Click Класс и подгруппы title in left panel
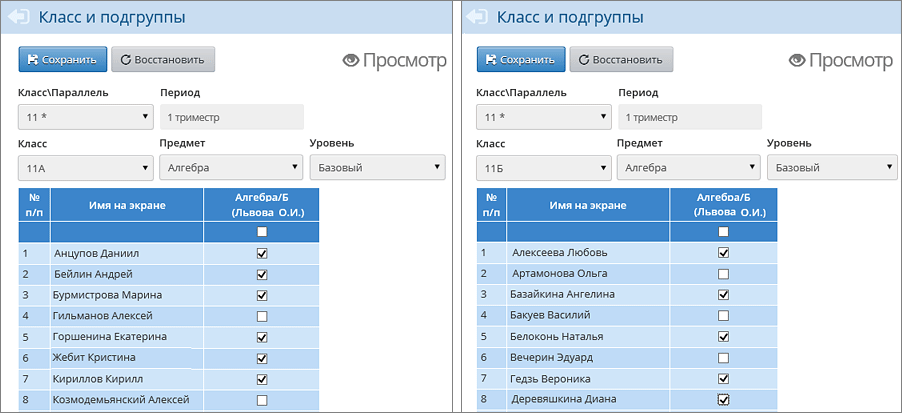 pos(112,18)
